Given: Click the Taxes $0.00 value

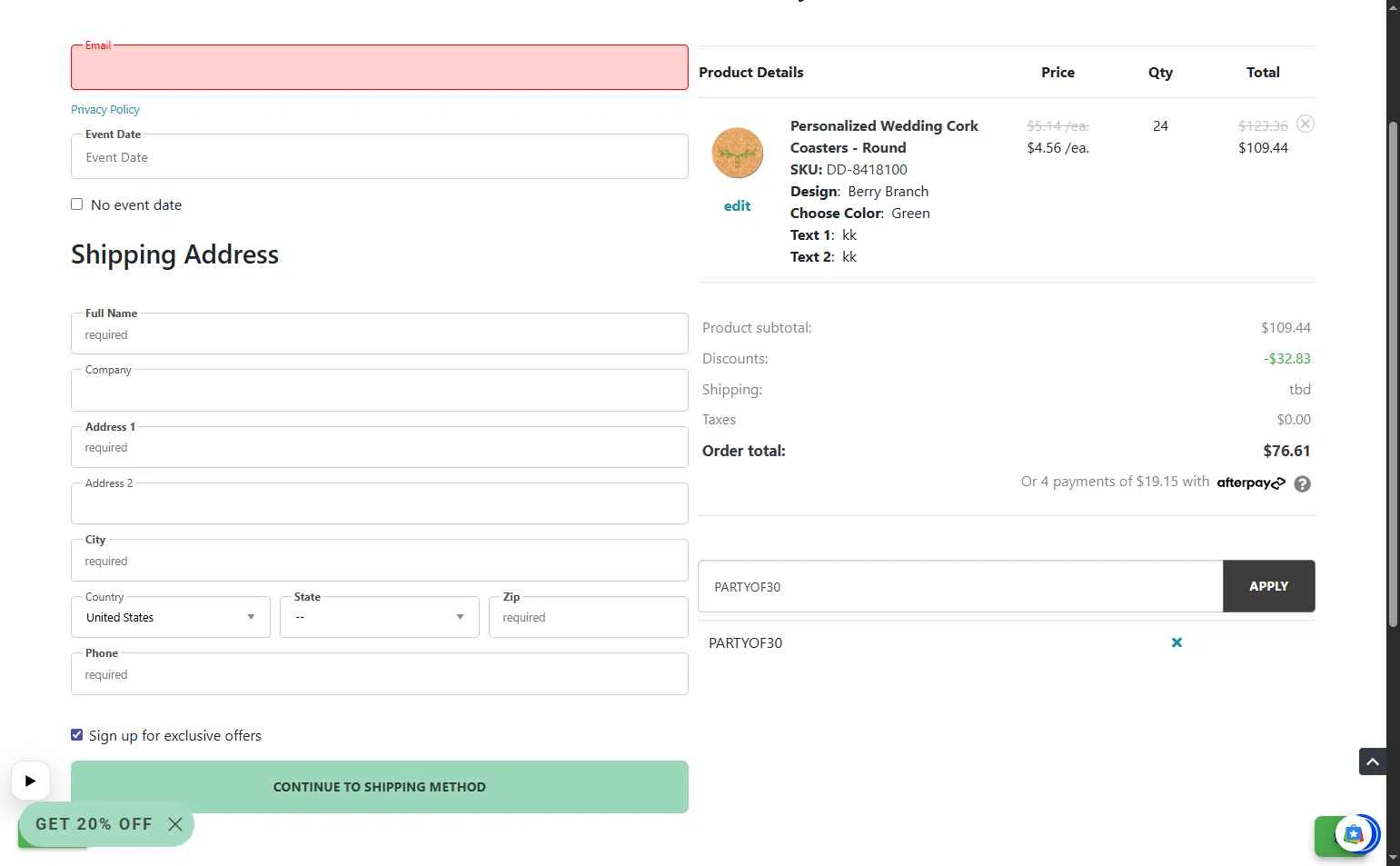Looking at the screenshot, I should pos(1294,420).
